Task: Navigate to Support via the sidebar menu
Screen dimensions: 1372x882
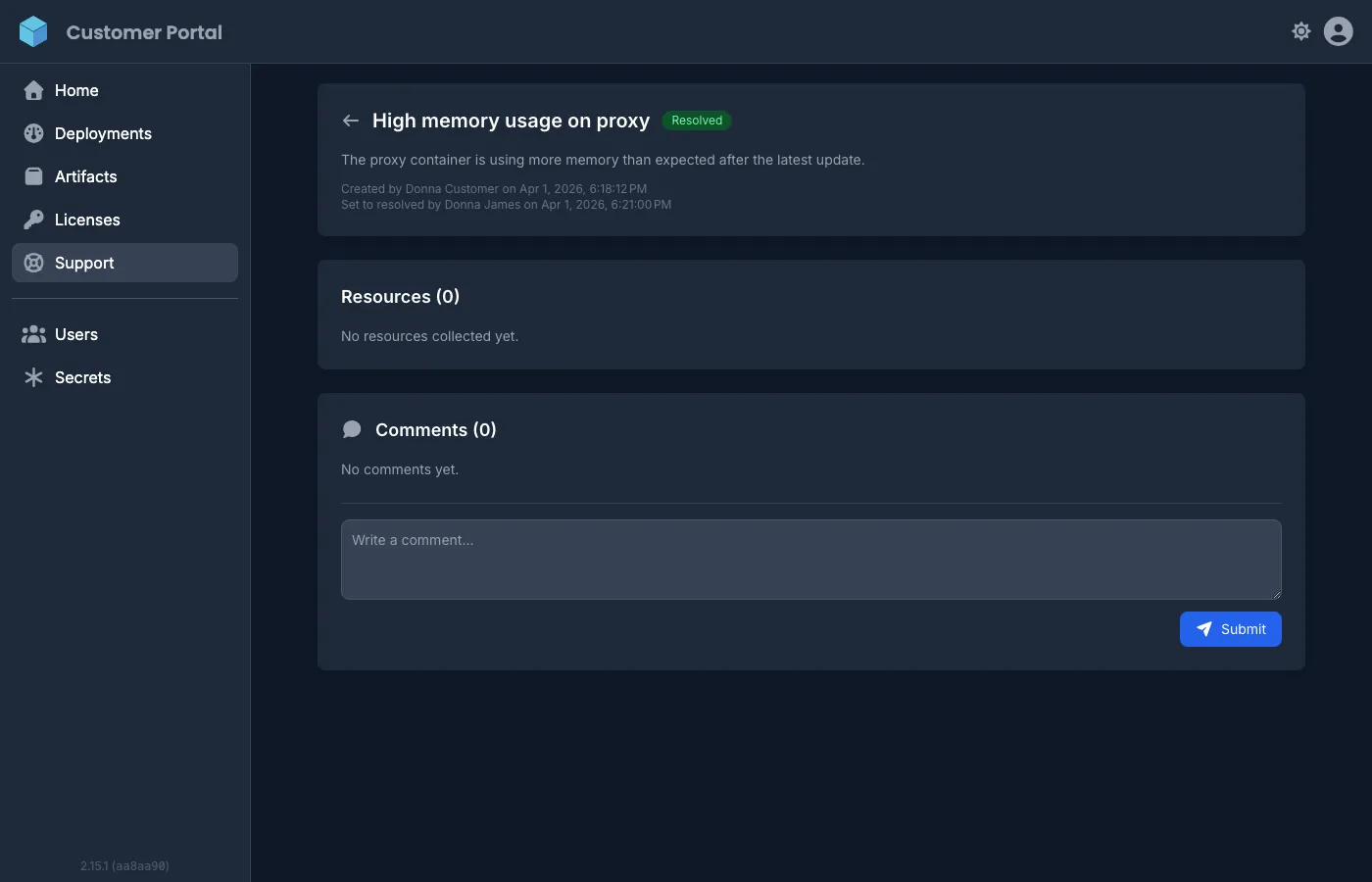Action: (x=84, y=263)
